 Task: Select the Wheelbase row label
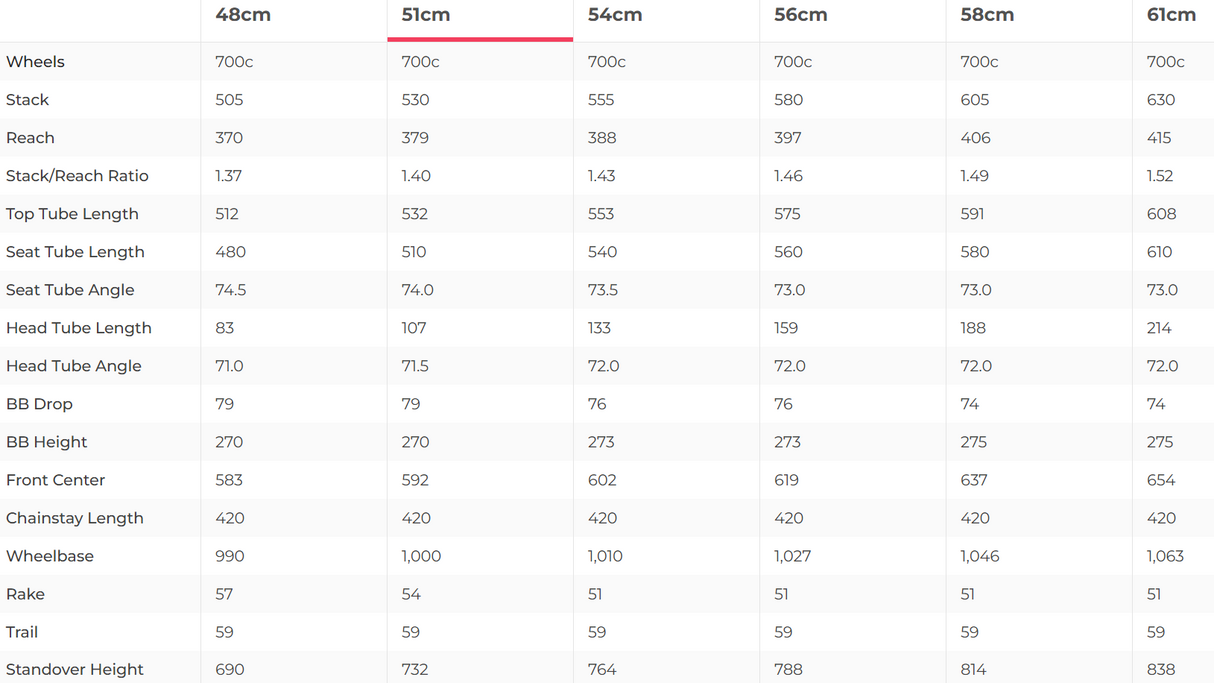(x=50, y=556)
